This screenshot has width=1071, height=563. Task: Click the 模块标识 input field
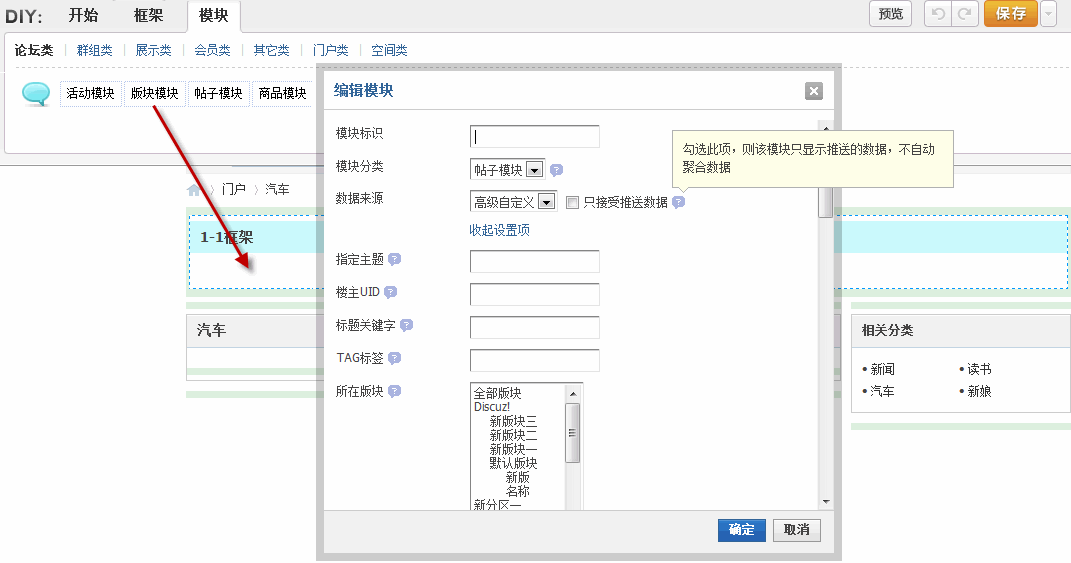click(x=534, y=137)
